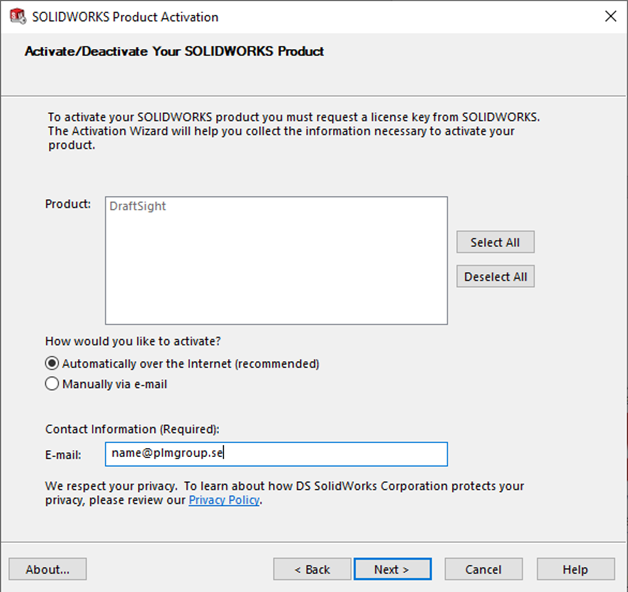This screenshot has height=592, width=628.
Task: Proceed with the Next button
Action: tap(392, 569)
